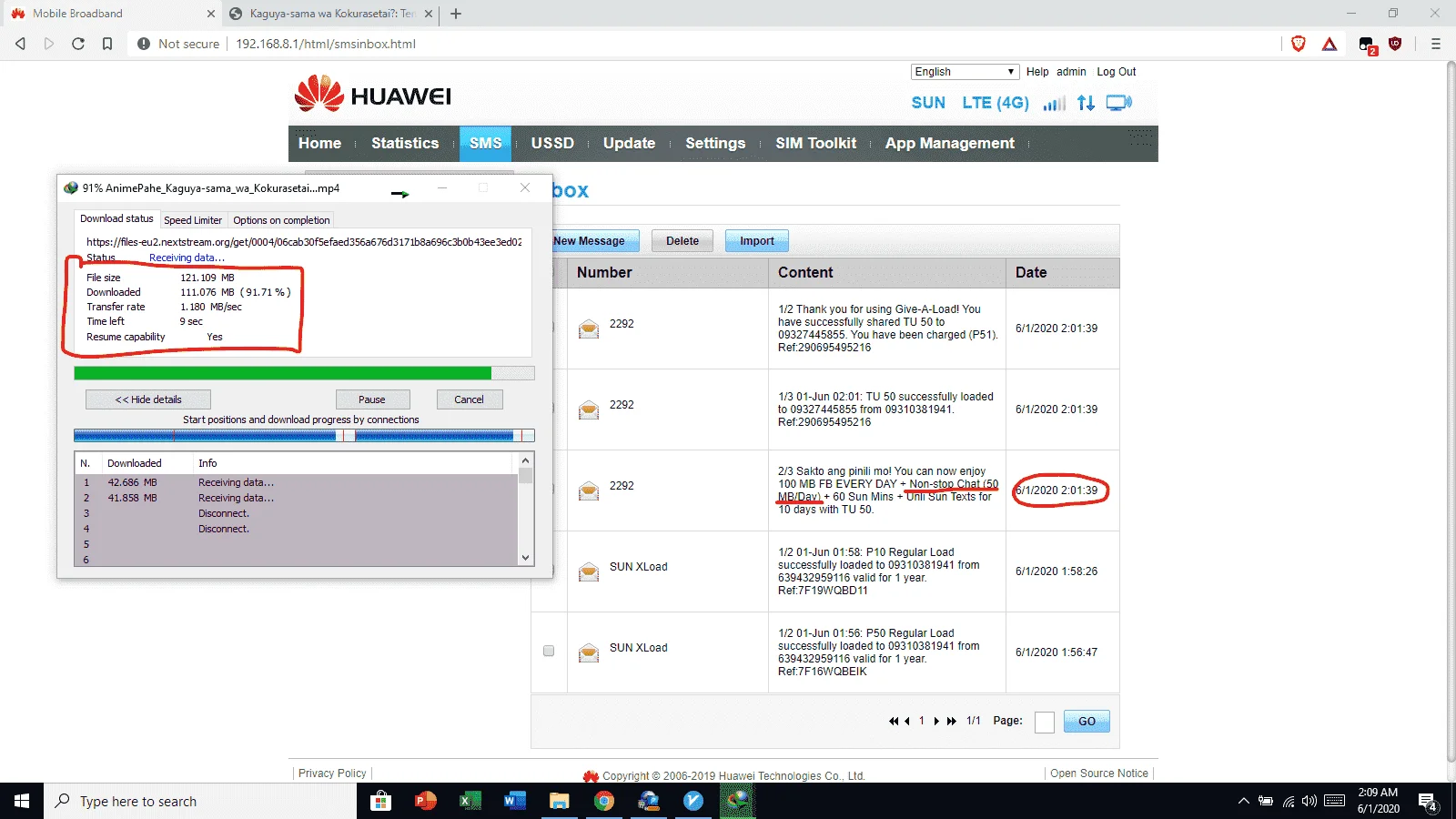Click the Delete messages button
The image size is (1456, 819).
click(682, 241)
